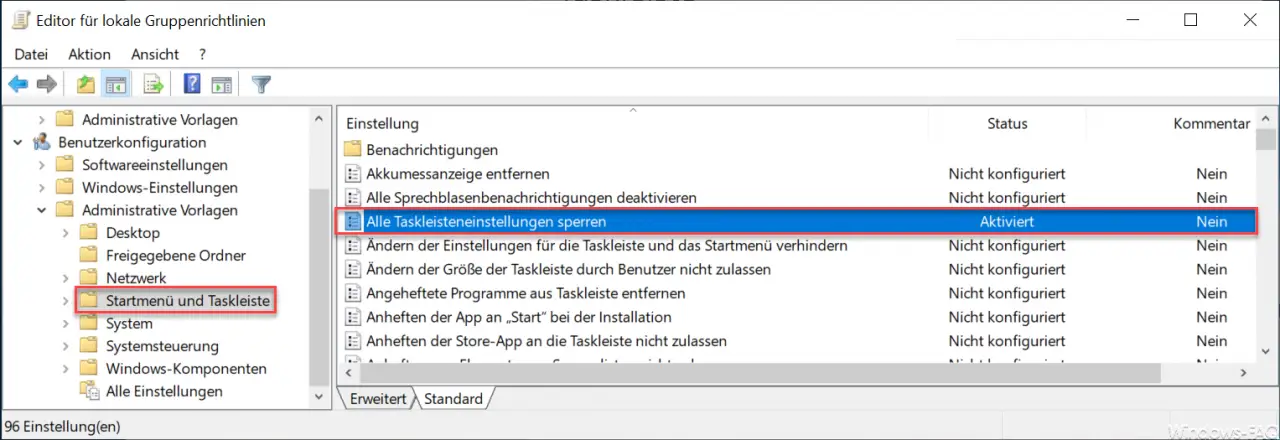Click the Up one level folder icon

tap(87, 84)
